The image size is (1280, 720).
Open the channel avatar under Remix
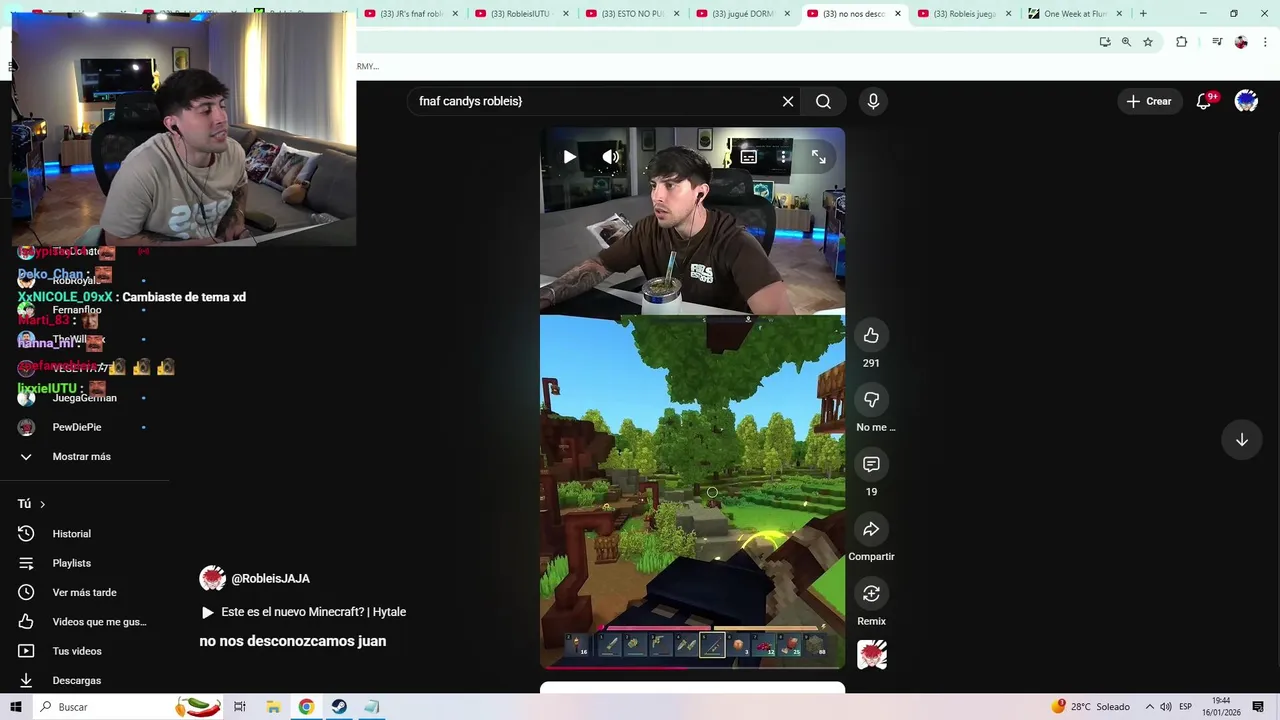click(x=872, y=655)
